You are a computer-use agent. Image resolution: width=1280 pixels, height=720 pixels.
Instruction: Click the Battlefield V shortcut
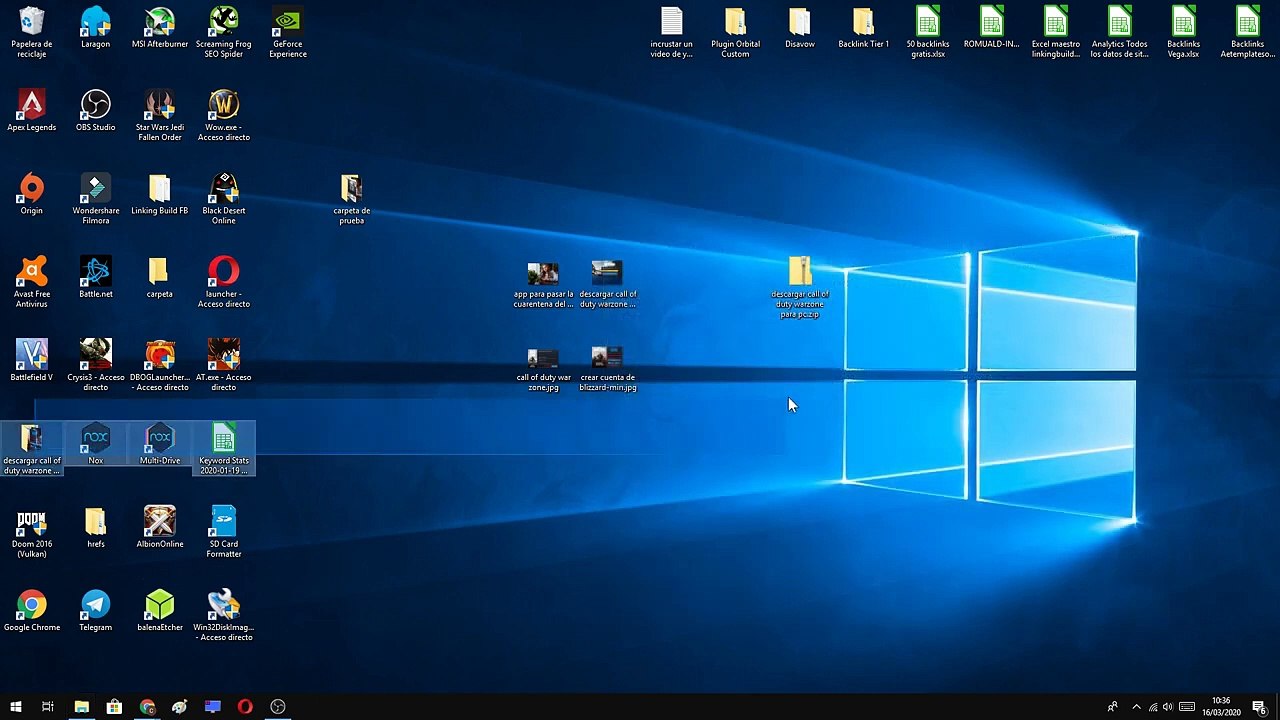[x=32, y=360]
